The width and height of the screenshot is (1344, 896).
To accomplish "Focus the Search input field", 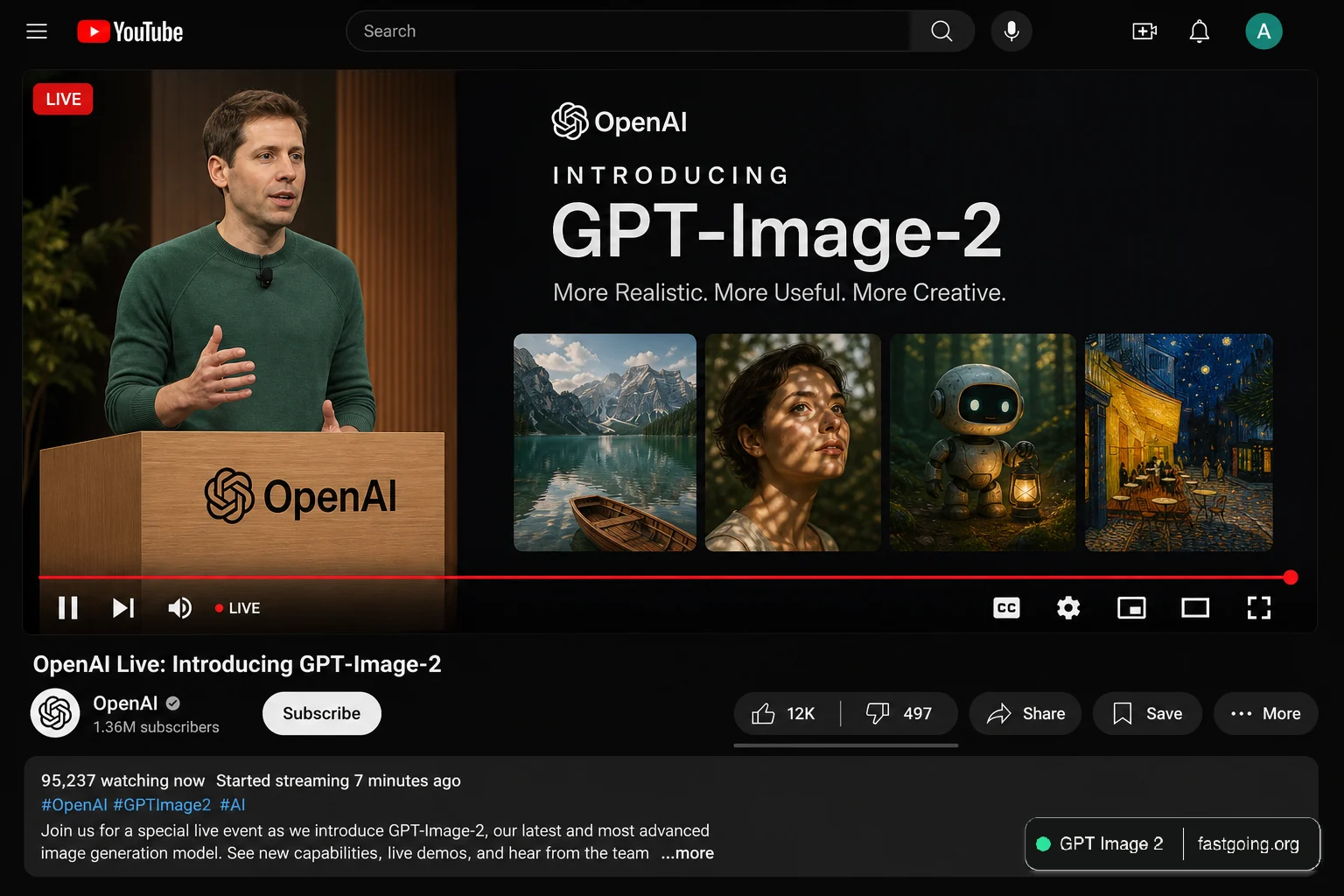I will (x=628, y=31).
